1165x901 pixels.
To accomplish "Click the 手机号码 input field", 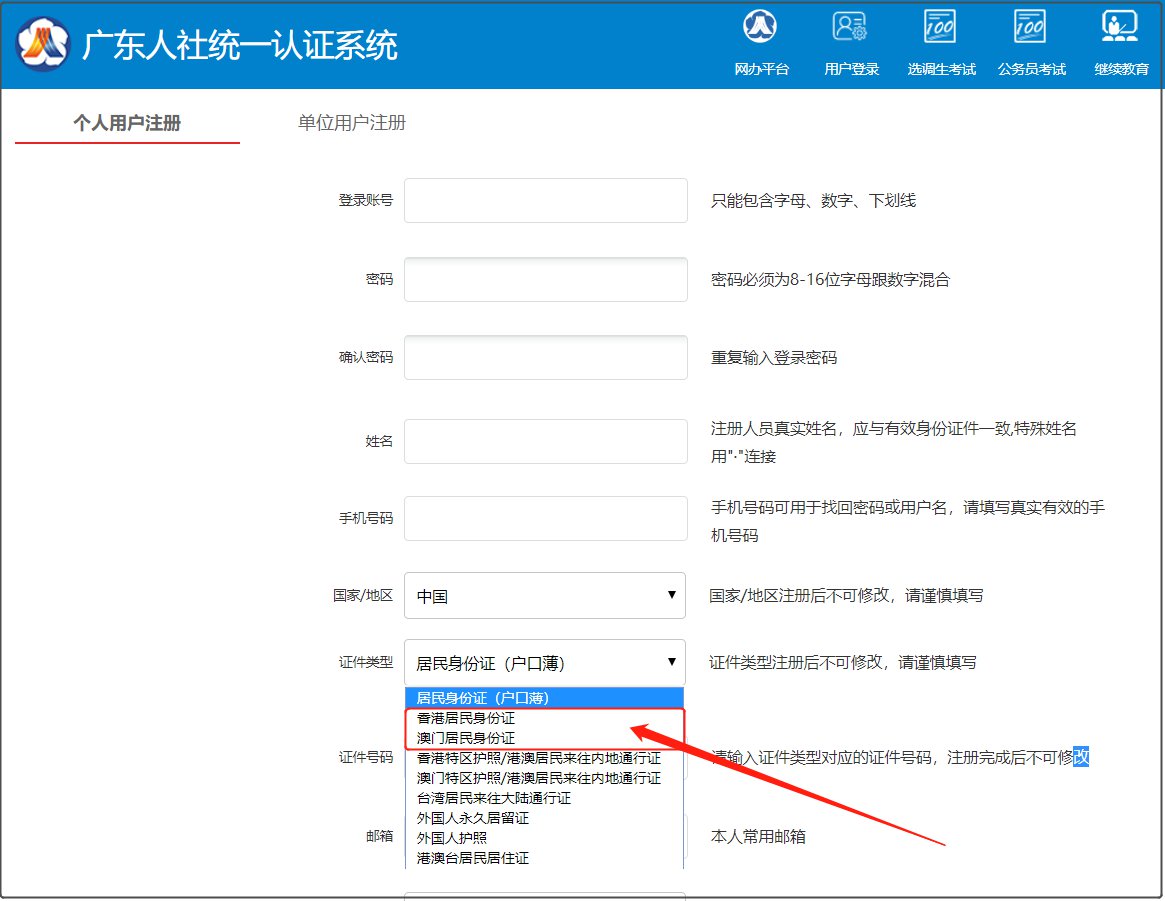I will point(545,518).
